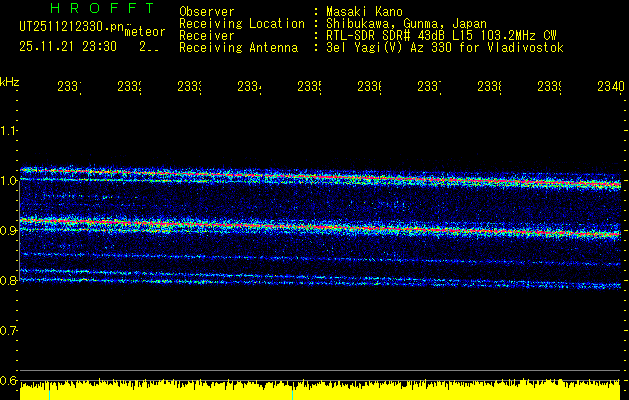
Task: Click the 2340 time axis marker
Action: [x=609, y=88]
